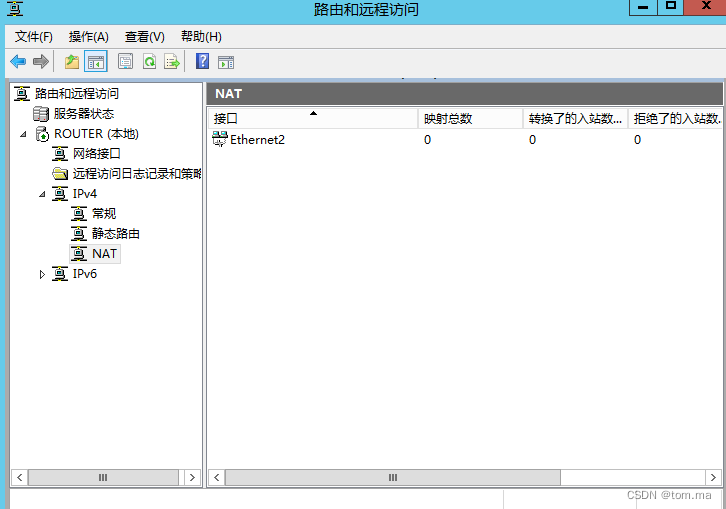The height and width of the screenshot is (509, 726).
Task: Sort by the 映射总数 column header
Action: [x=470, y=119]
